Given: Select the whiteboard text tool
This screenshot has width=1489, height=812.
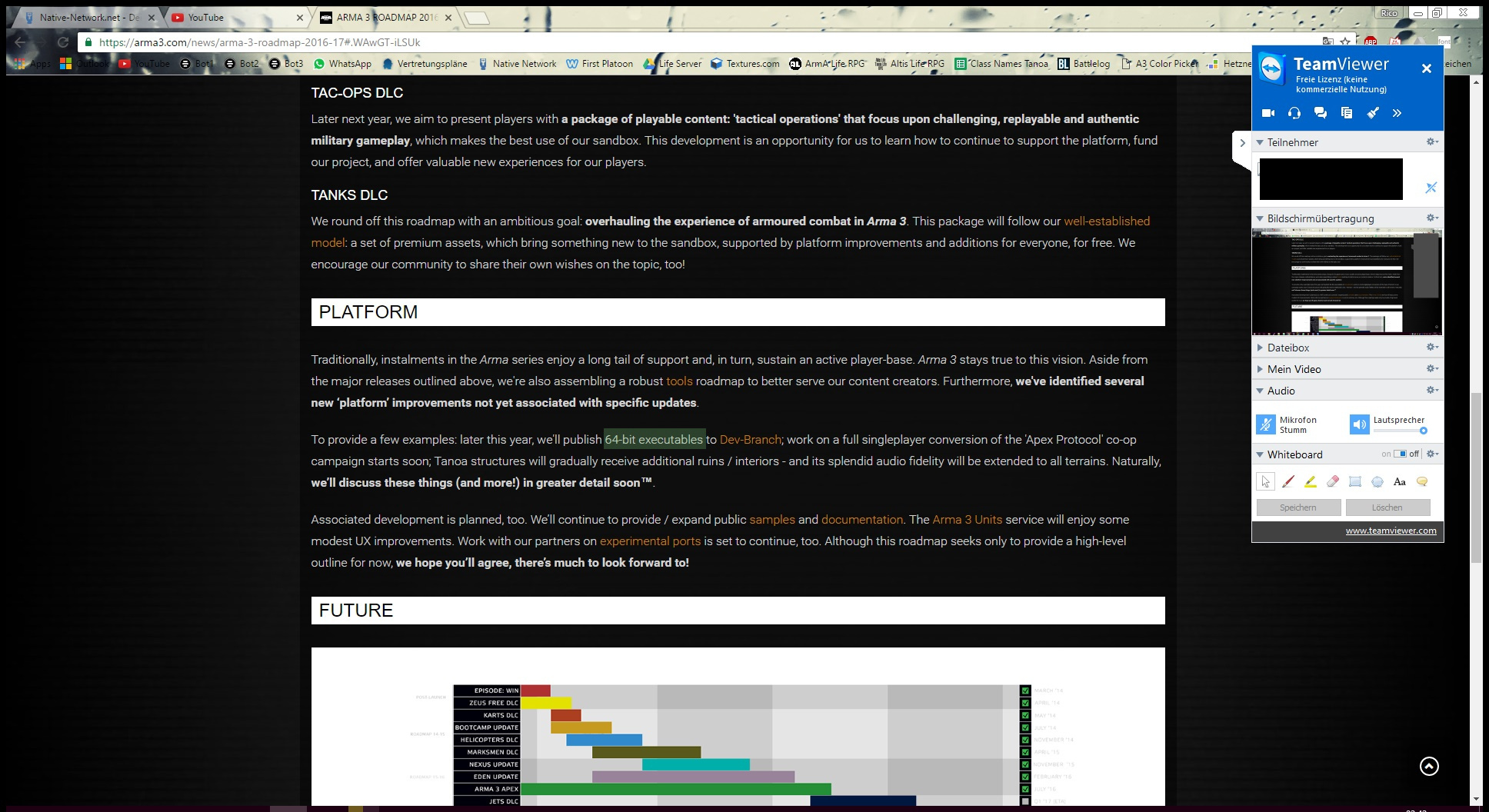Looking at the screenshot, I should [1400, 481].
